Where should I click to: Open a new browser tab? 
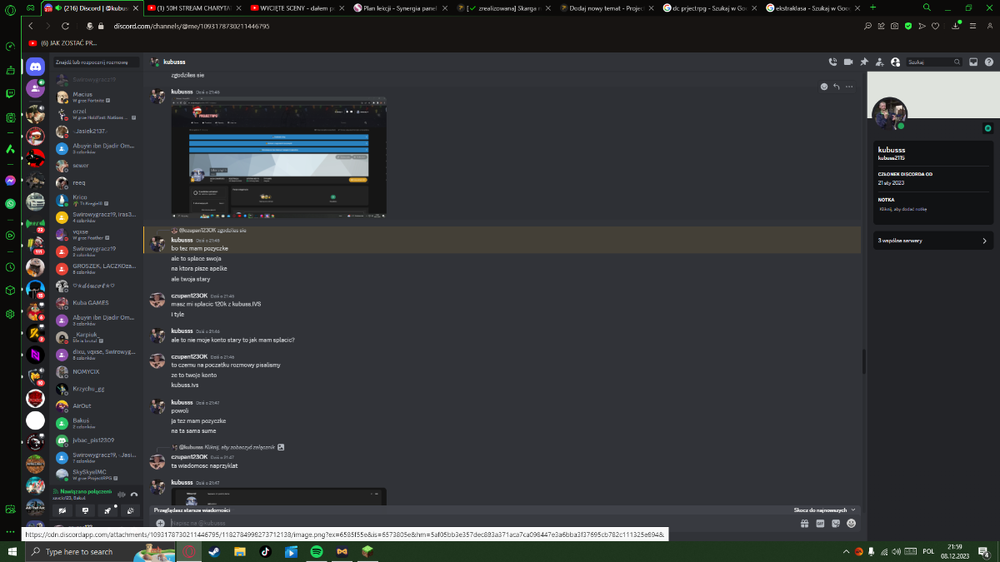(x=873, y=8)
